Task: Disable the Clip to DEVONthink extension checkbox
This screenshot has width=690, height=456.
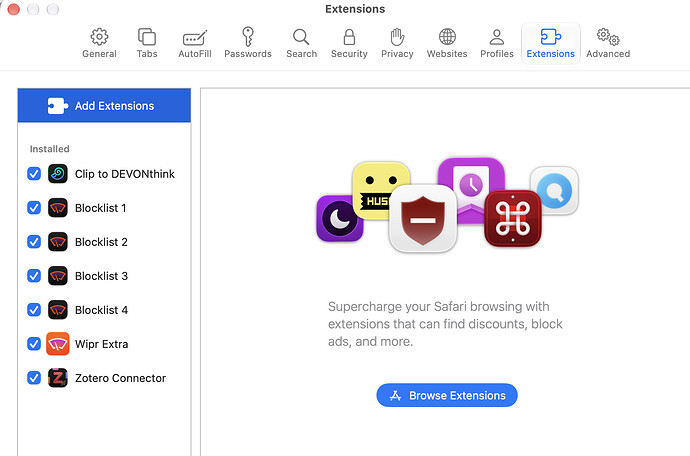Action: click(x=34, y=173)
